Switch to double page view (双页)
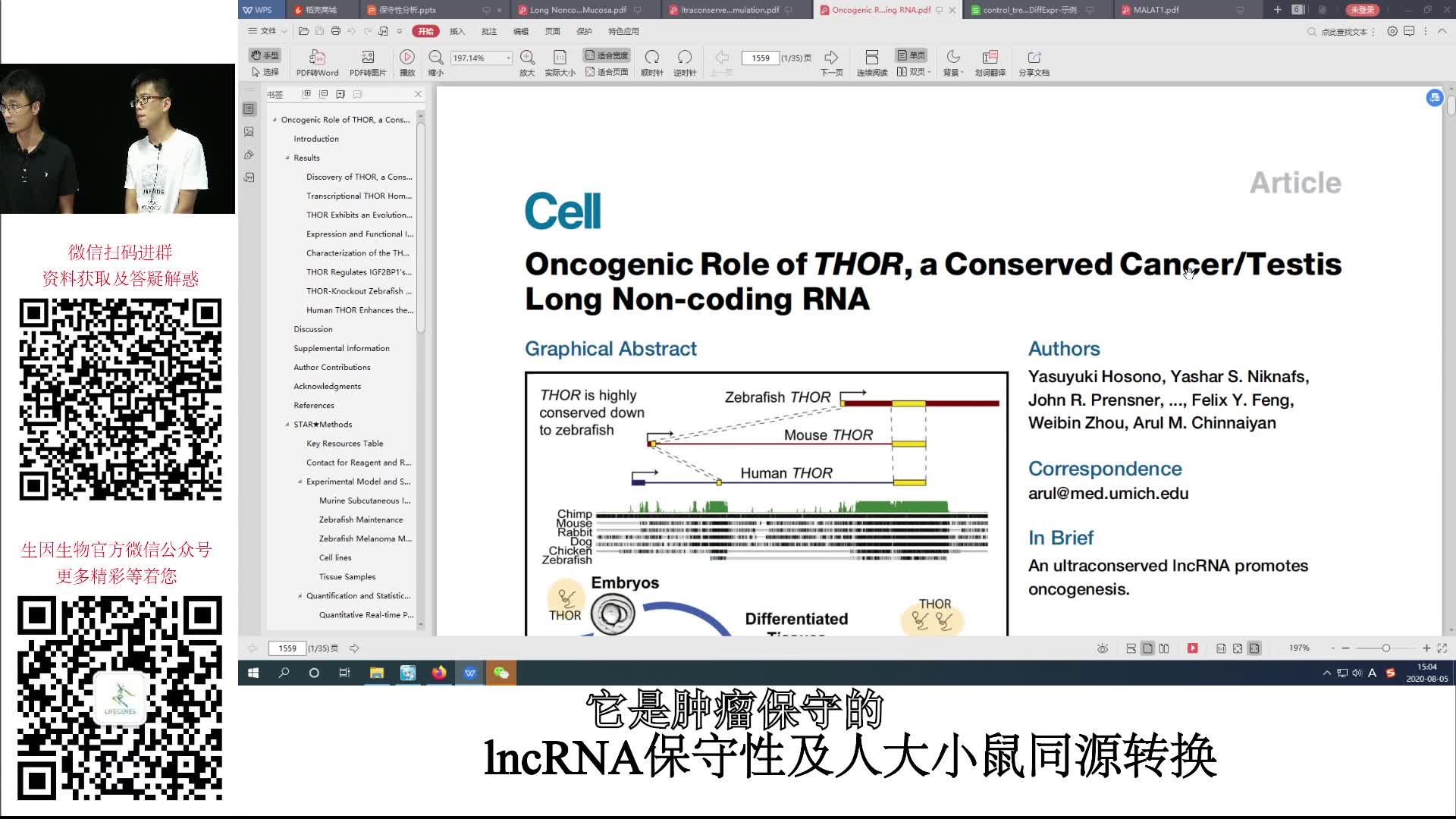 [x=913, y=72]
